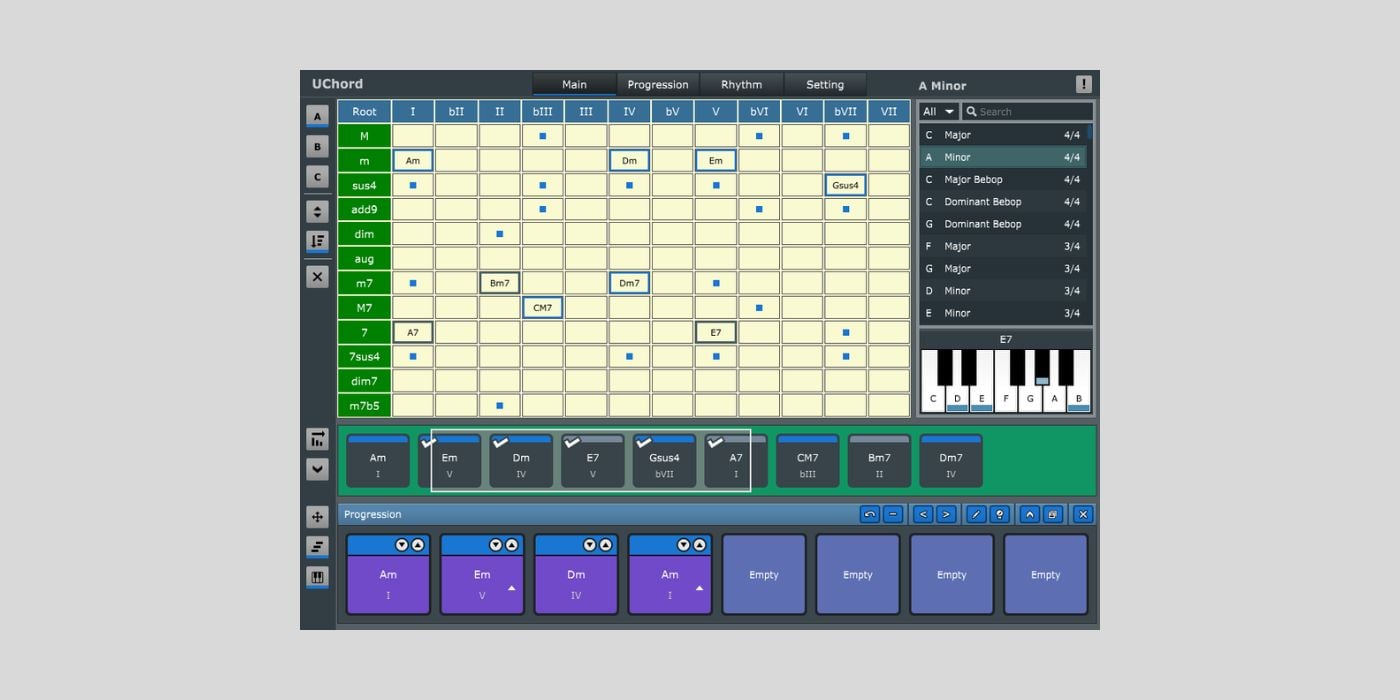Image resolution: width=1400 pixels, height=700 pixels.
Task: Click the CM7 cell in chord grid
Action: point(542,307)
